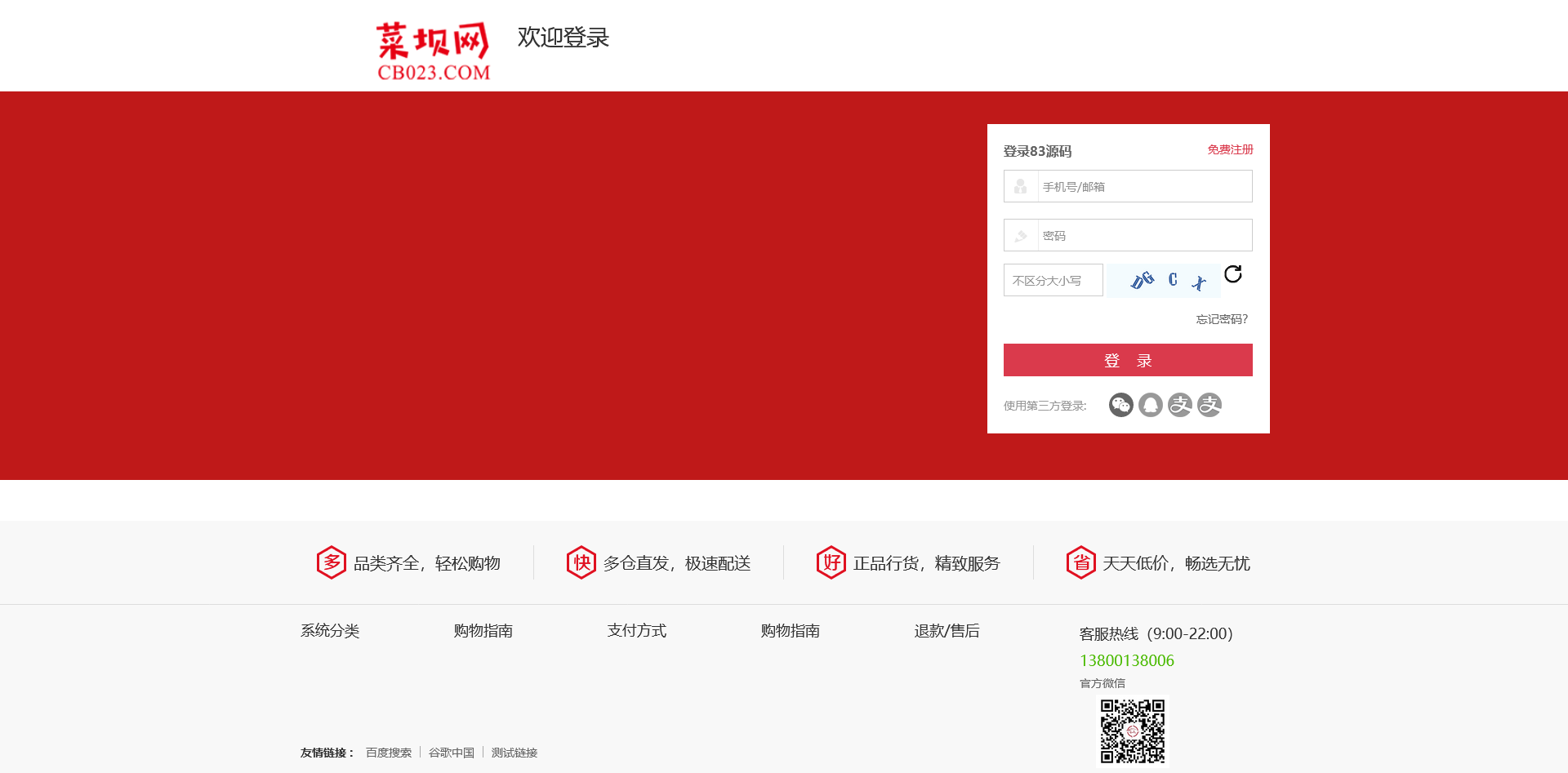Click the 支付方式 footer heading

637,631
